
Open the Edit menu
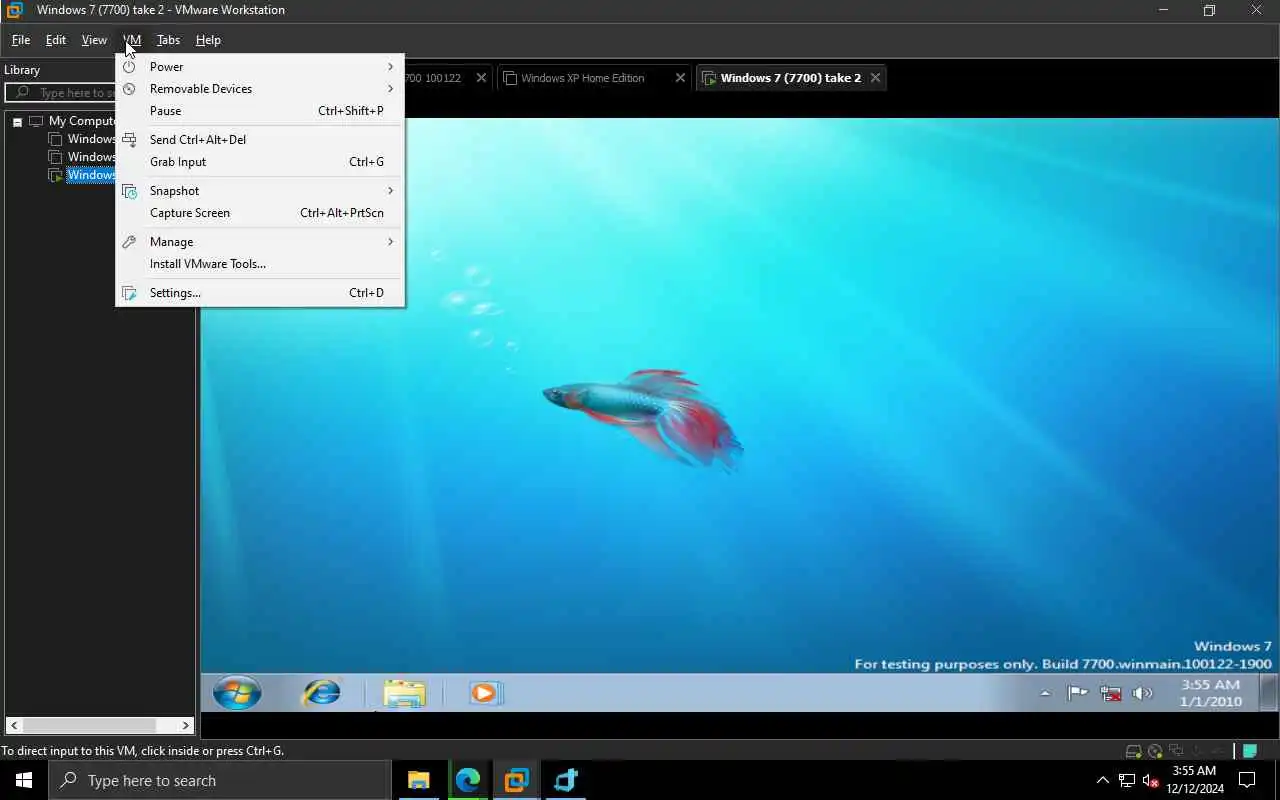click(56, 40)
